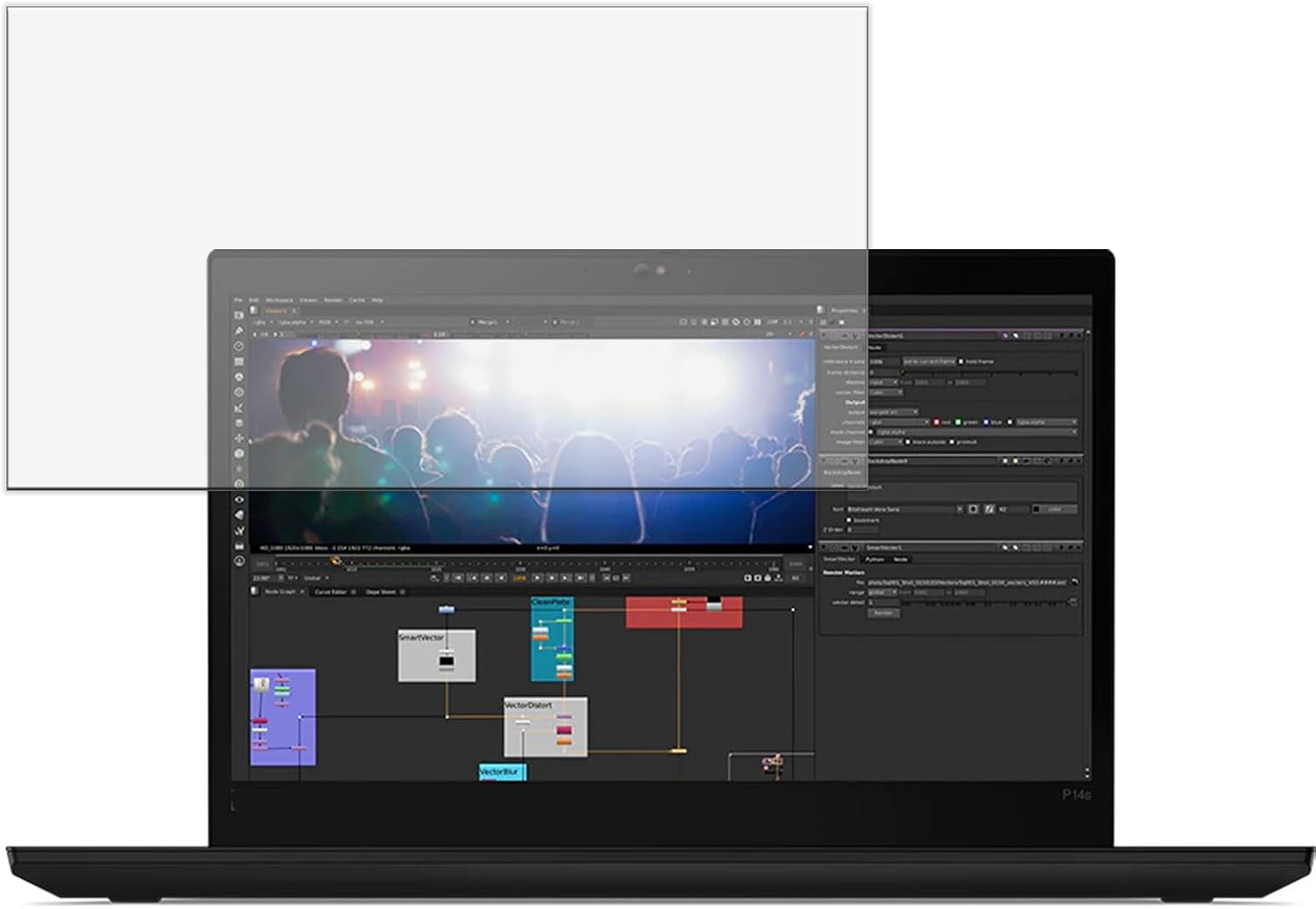Open the vector filter Cubic dropdown
The height and width of the screenshot is (909, 1316).
coord(885,392)
